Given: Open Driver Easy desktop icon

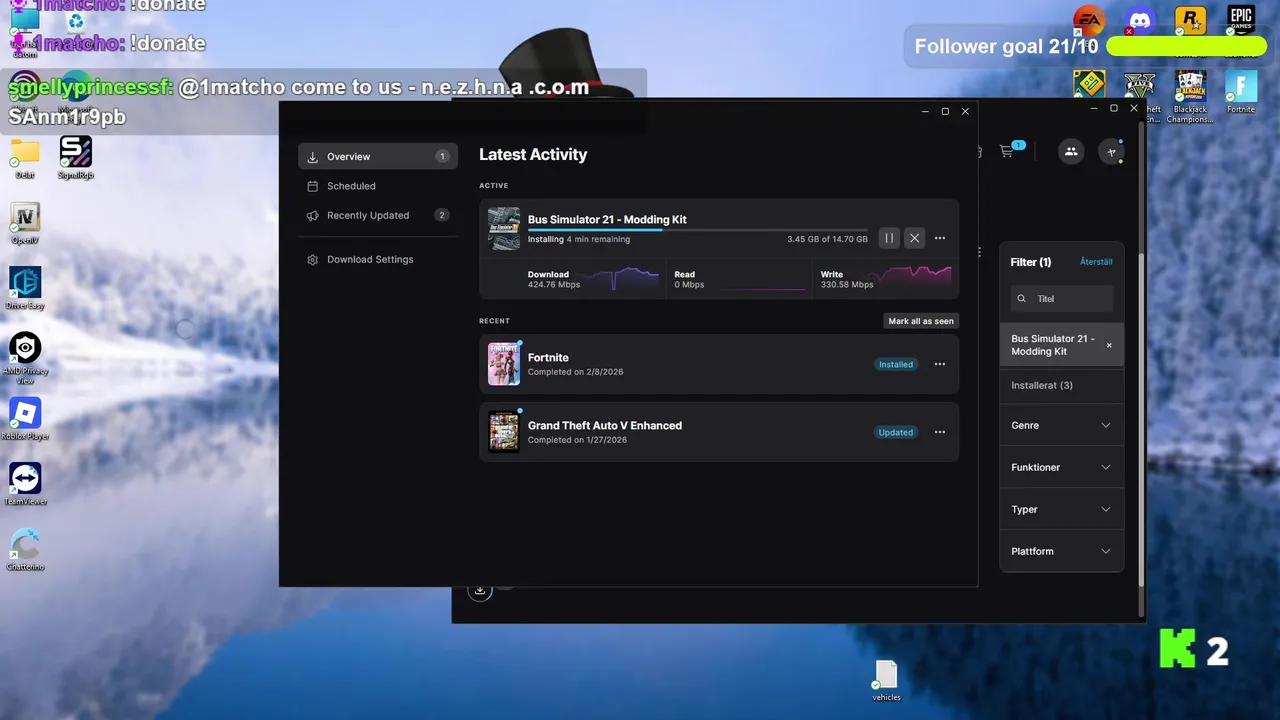Looking at the screenshot, I should 25,288.
